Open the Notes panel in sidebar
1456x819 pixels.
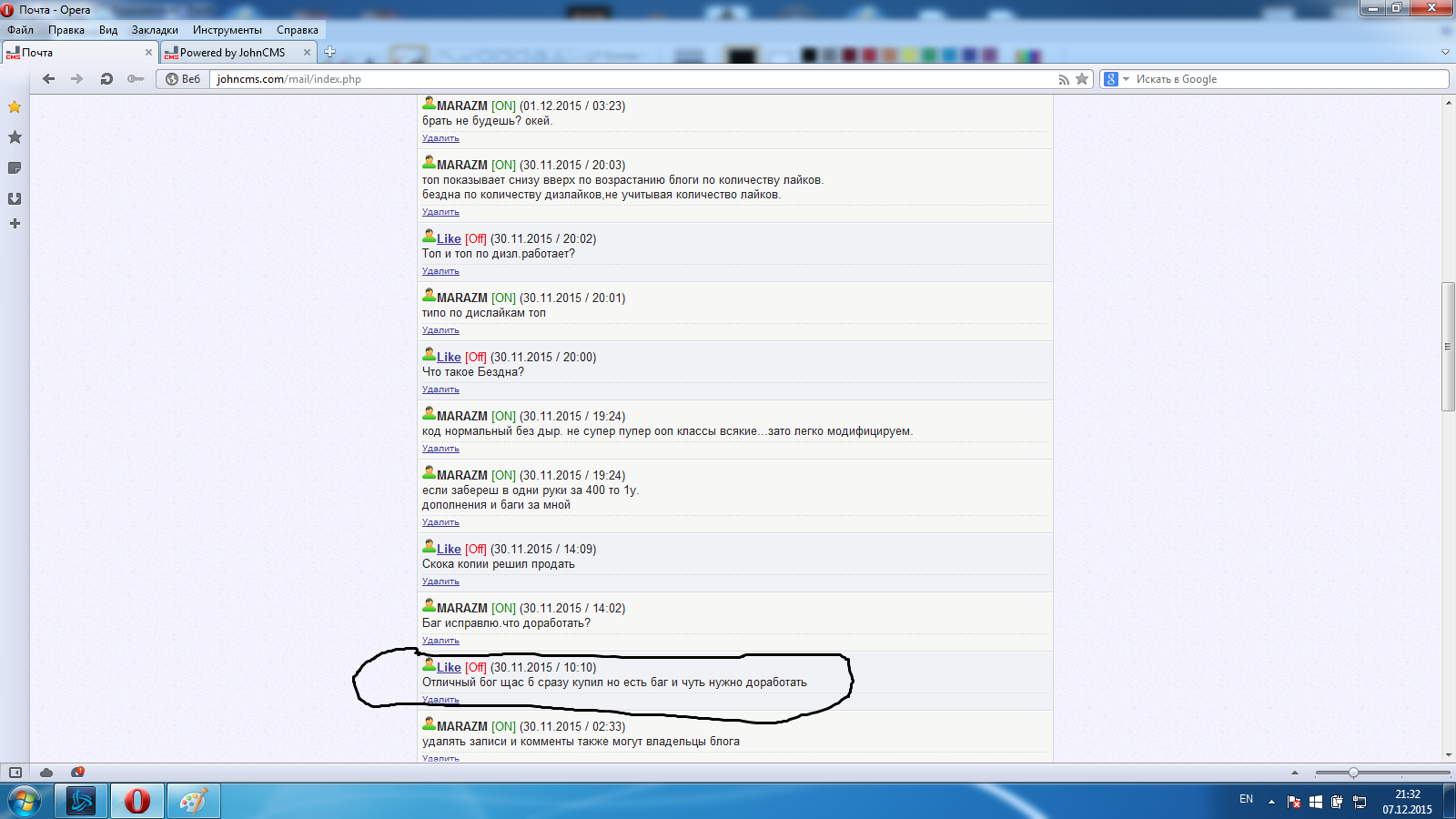[x=15, y=168]
